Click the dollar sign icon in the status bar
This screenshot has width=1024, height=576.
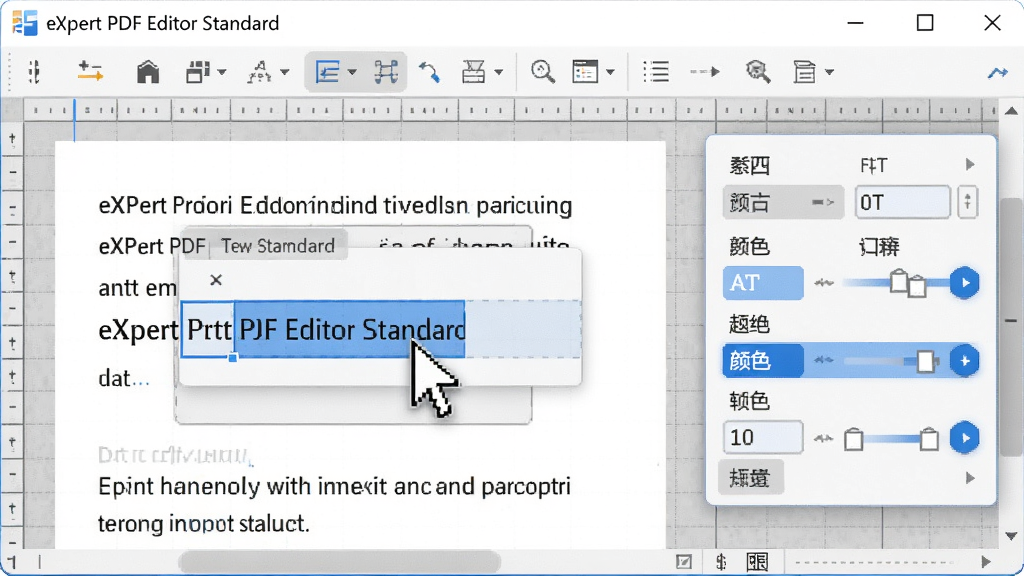(x=721, y=562)
